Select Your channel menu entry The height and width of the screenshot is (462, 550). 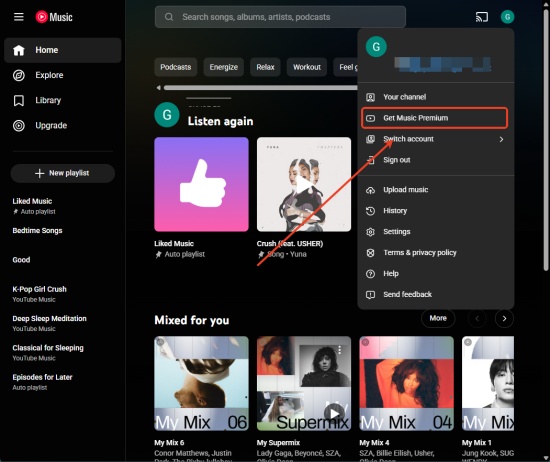coord(436,97)
